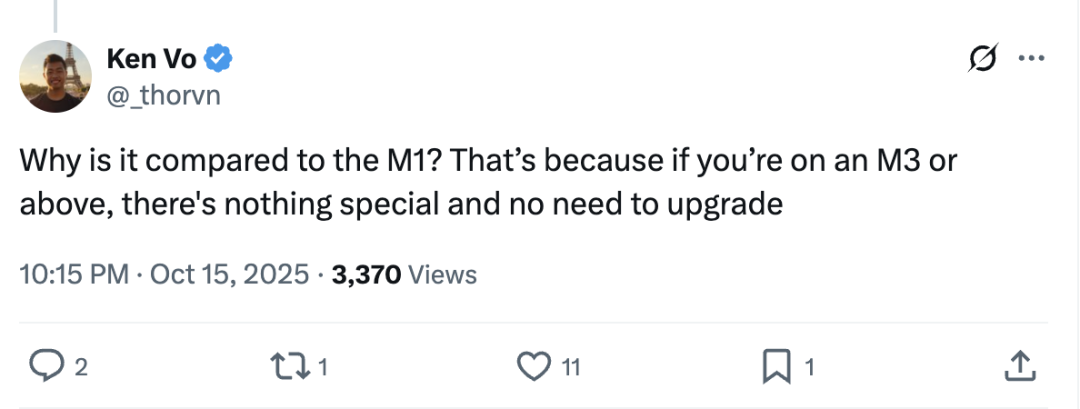Click the bookmark count 1
Image resolution: width=1080 pixels, height=409 pixels.
tap(810, 368)
